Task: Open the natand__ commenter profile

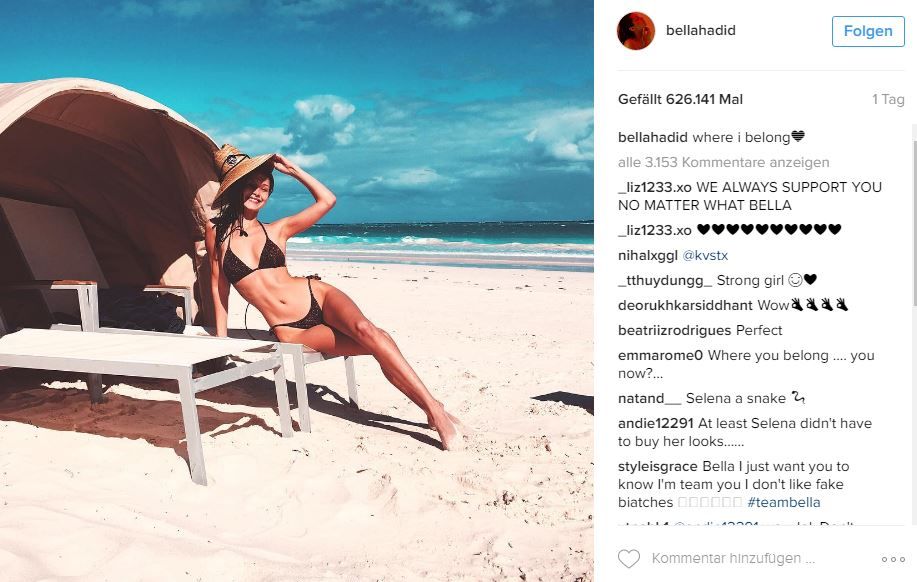Action: [649, 398]
